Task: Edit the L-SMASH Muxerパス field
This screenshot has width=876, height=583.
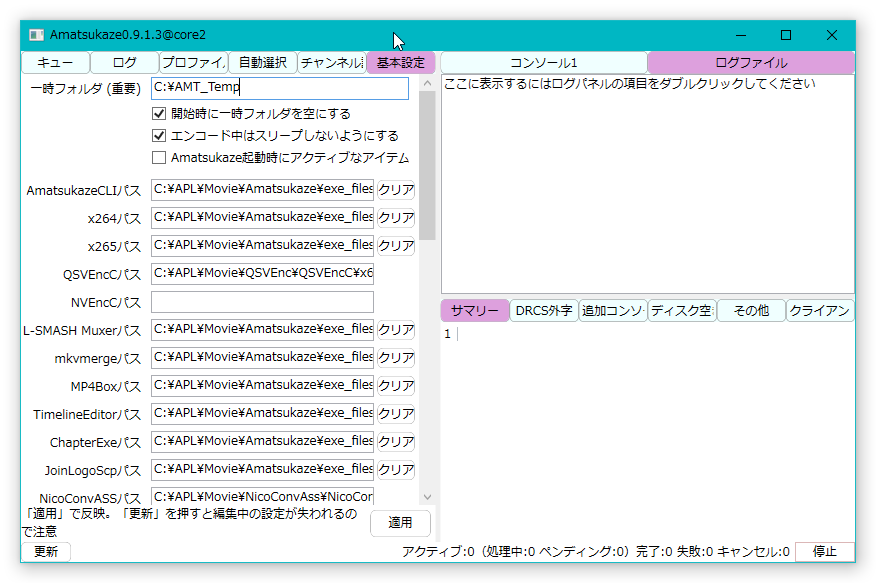Action: coord(262,329)
